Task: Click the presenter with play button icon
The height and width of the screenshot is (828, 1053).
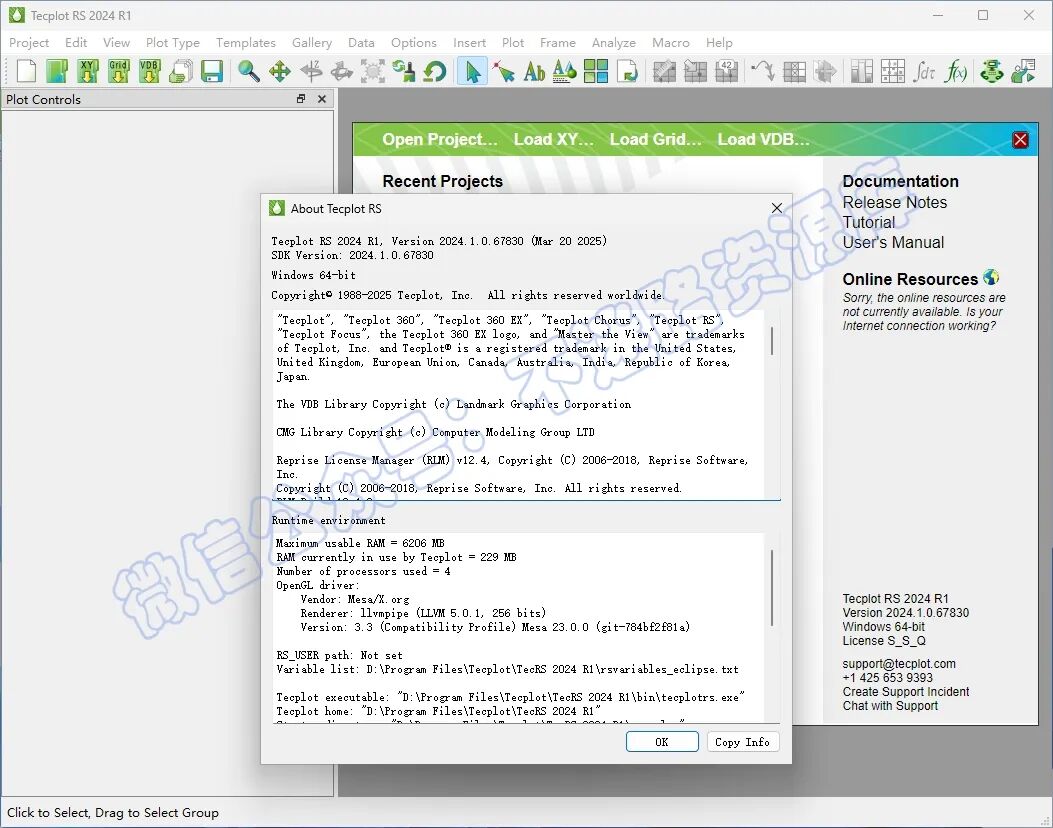Action: pyautogui.click(x=1023, y=71)
